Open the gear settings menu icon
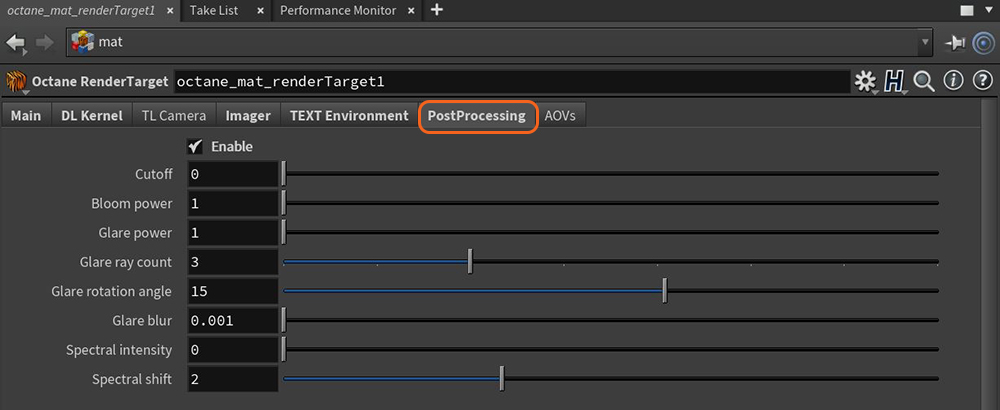 [865, 82]
